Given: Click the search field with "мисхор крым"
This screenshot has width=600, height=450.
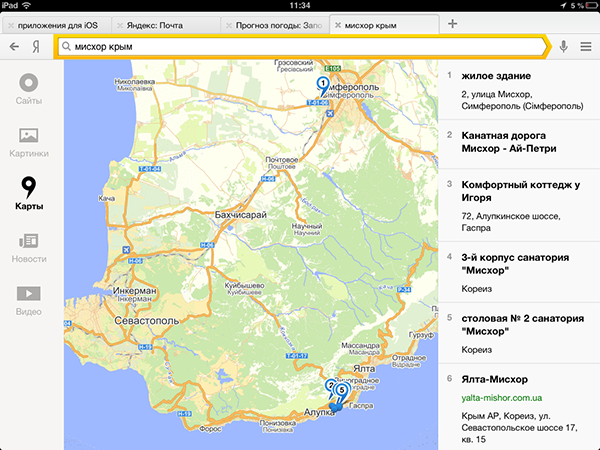Looking at the screenshot, I should (302, 47).
